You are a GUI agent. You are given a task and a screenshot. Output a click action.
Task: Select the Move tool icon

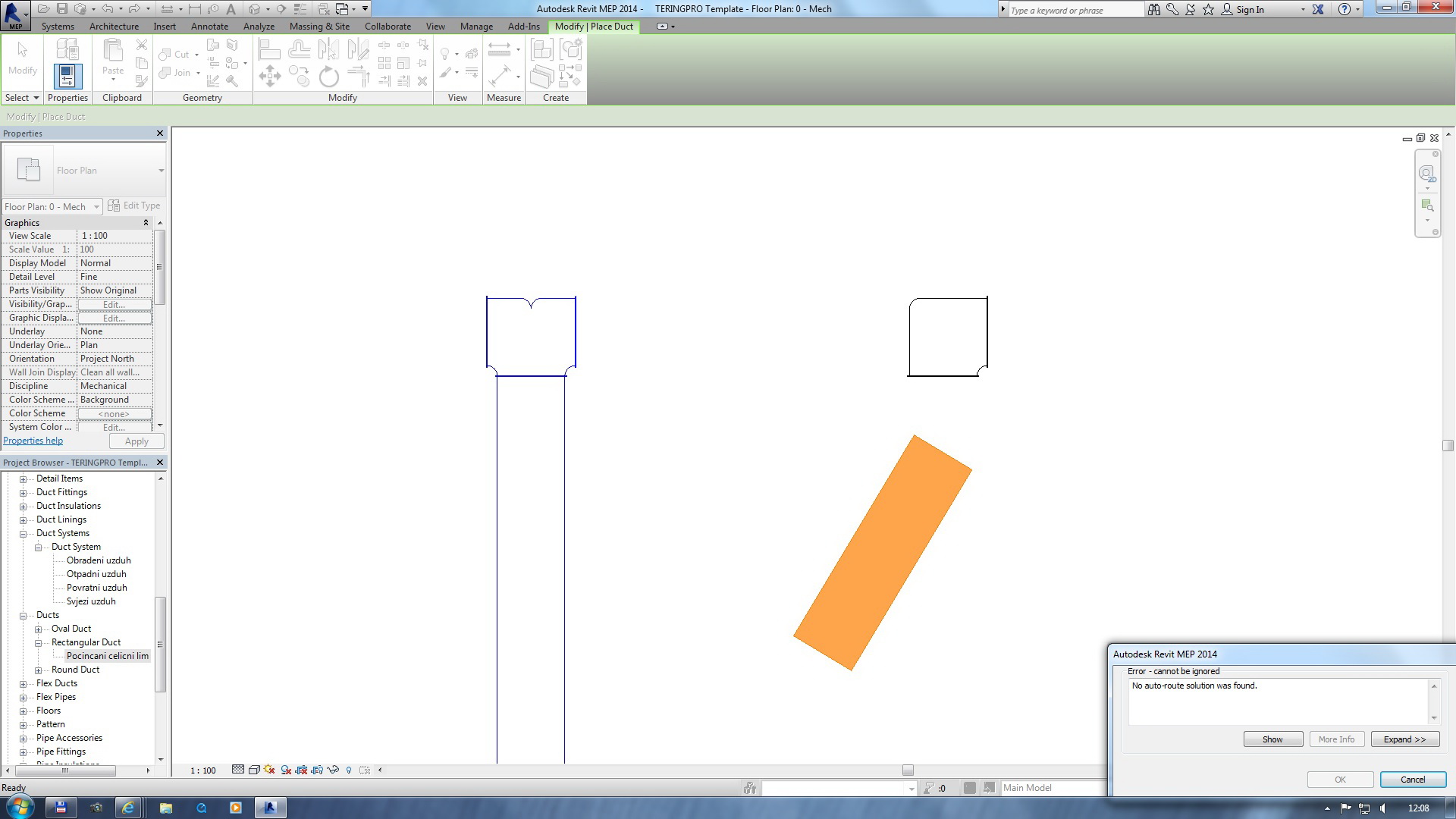coord(269,76)
